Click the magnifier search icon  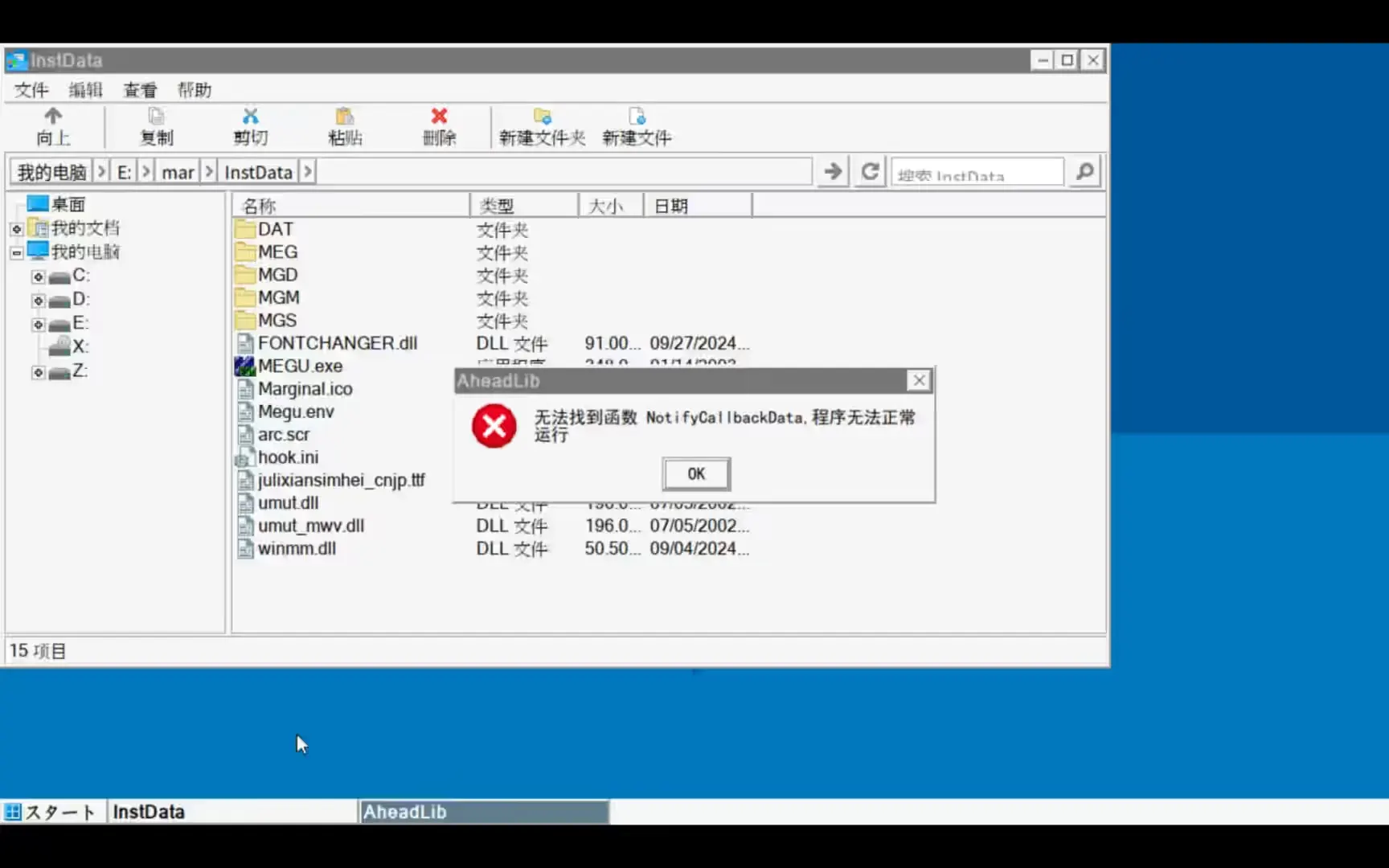[x=1084, y=171]
